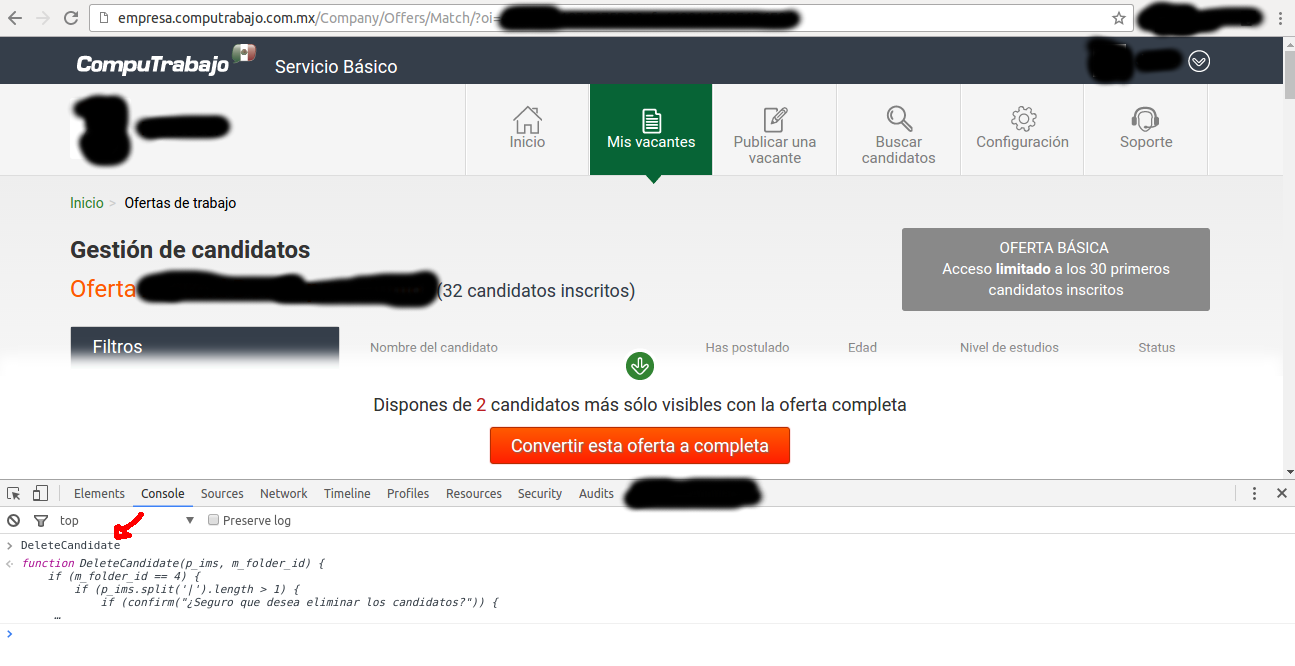This screenshot has height=666, width=1295.
Task: Open the Inicio home tab
Action: pos(527,129)
